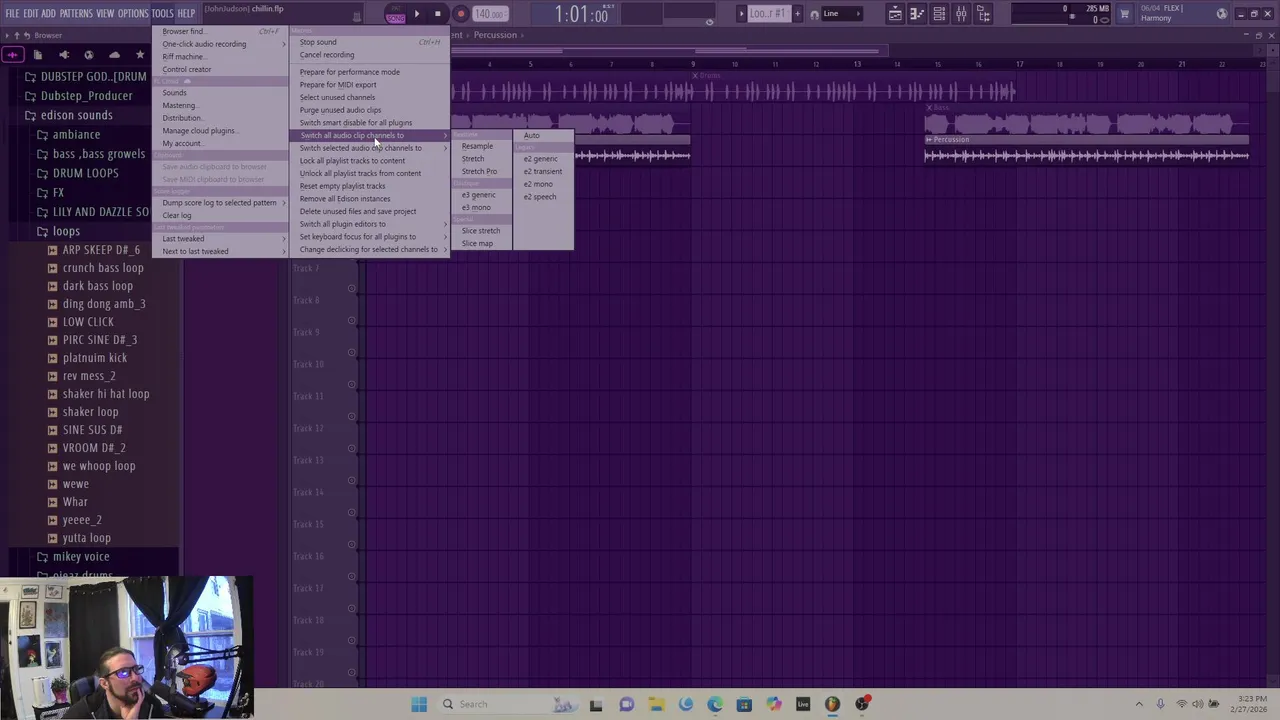This screenshot has width=1280, height=720.
Task: Click the taskbar Search box
Action: [x=510, y=704]
